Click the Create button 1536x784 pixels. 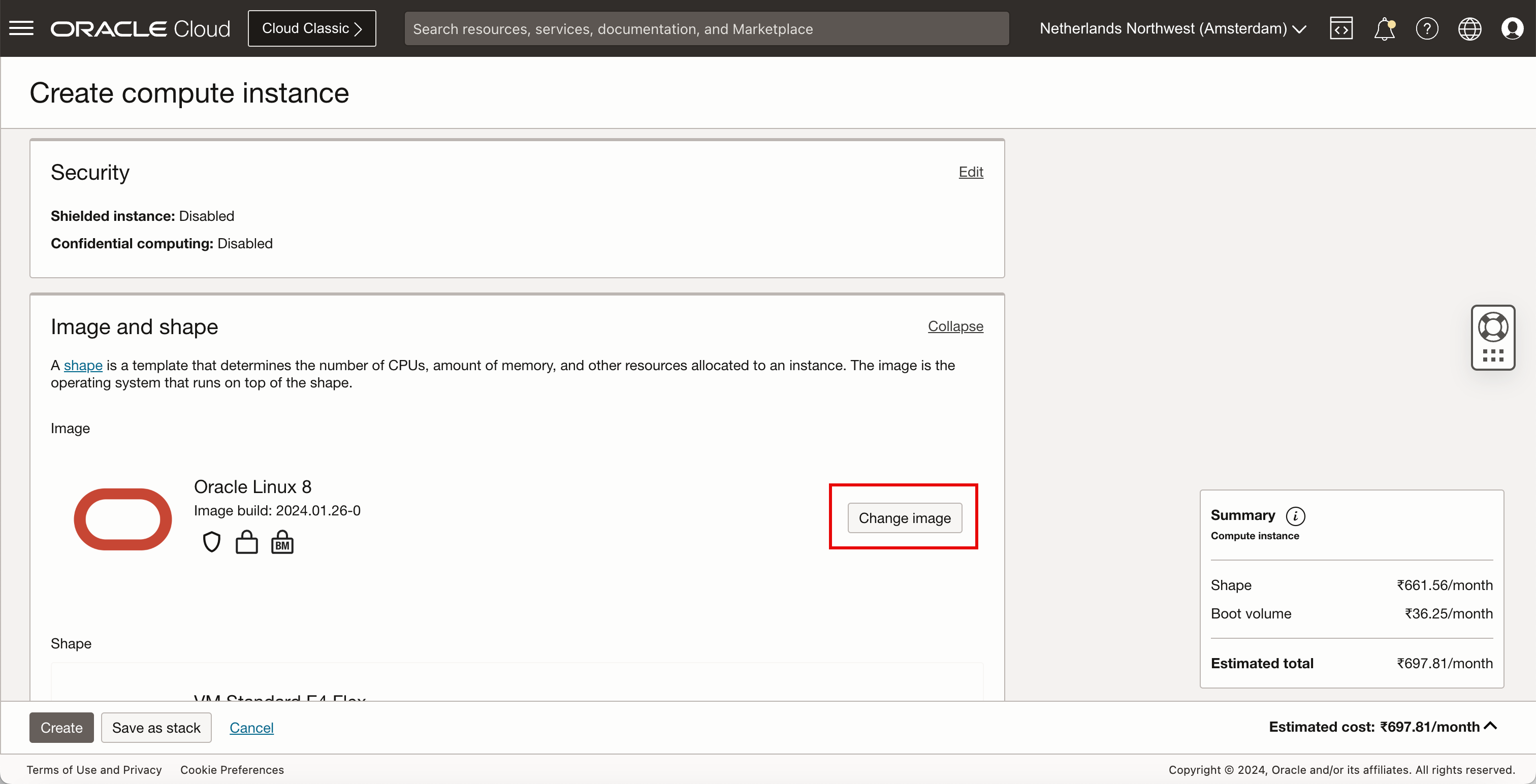pos(61,727)
